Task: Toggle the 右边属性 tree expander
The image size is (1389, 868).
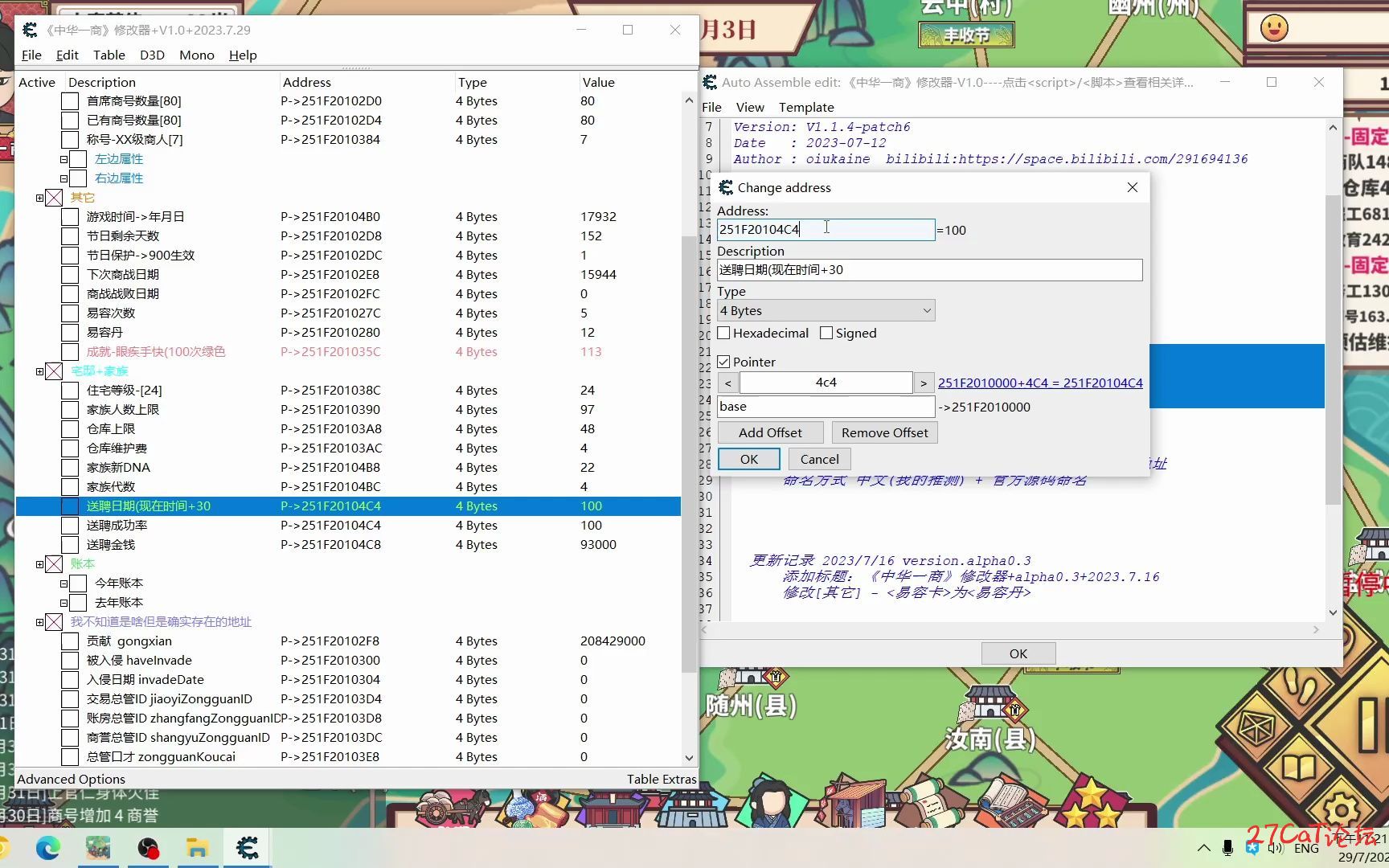Action: (64, 178)
